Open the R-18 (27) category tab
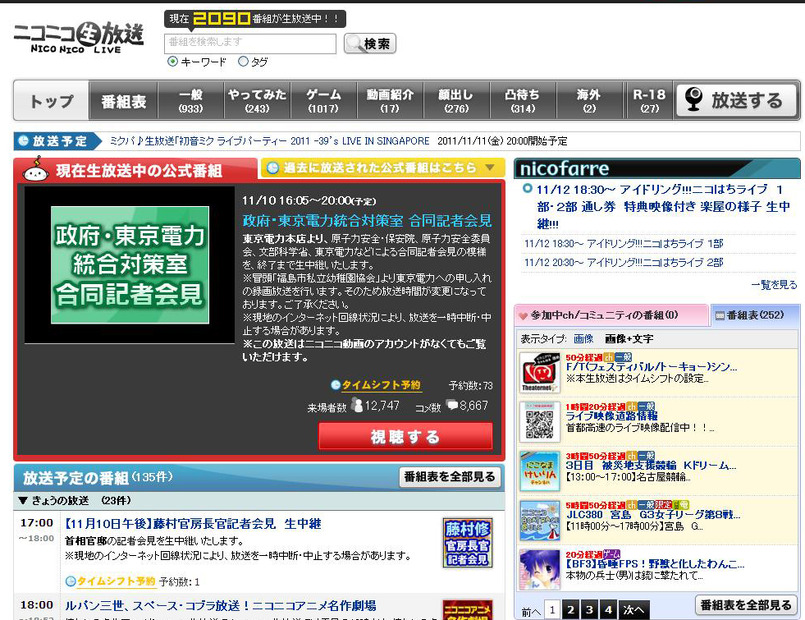Image resolution: width=805 pixels, height=620 pixels. click(649, 101)
